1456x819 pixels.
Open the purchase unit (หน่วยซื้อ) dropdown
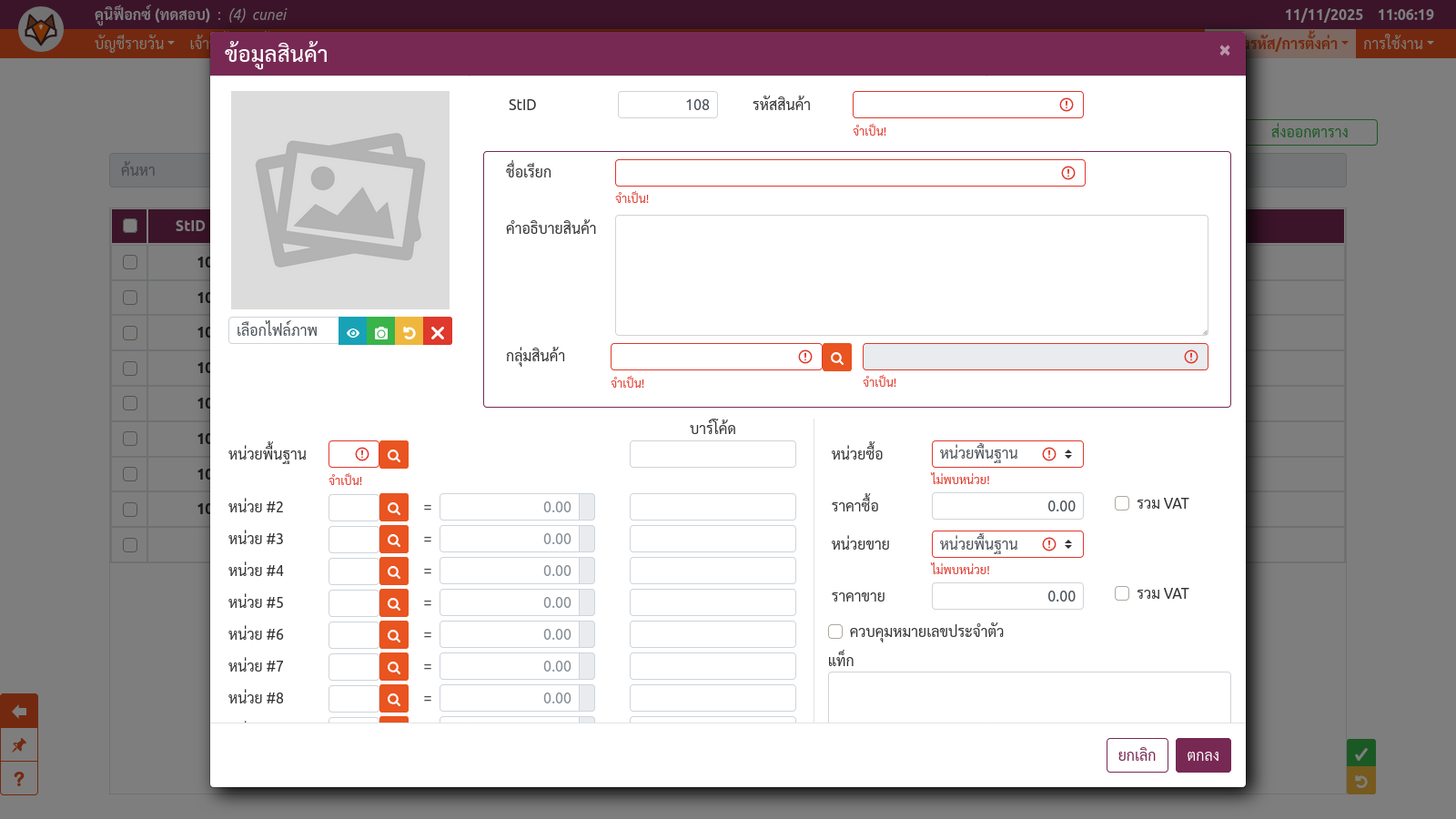[x=1006, y=454]
